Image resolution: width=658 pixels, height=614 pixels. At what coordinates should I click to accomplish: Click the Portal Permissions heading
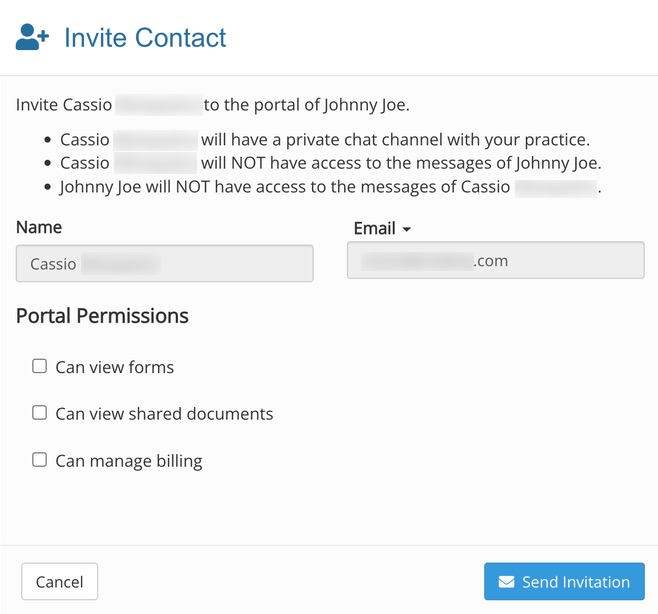point(102,316)
